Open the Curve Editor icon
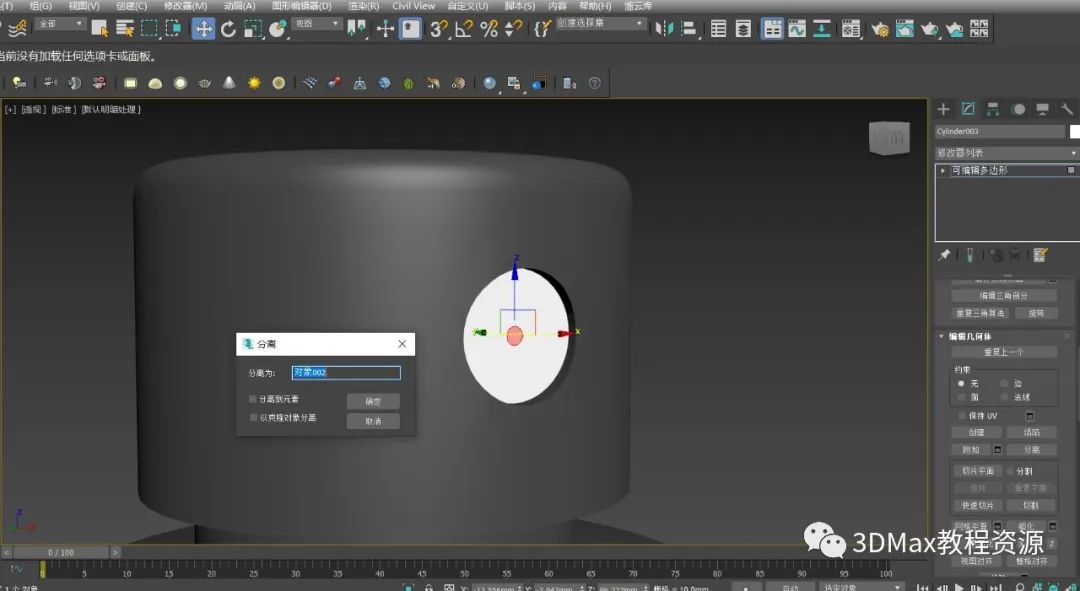1080x591 pixels. (x=797, y=29)
